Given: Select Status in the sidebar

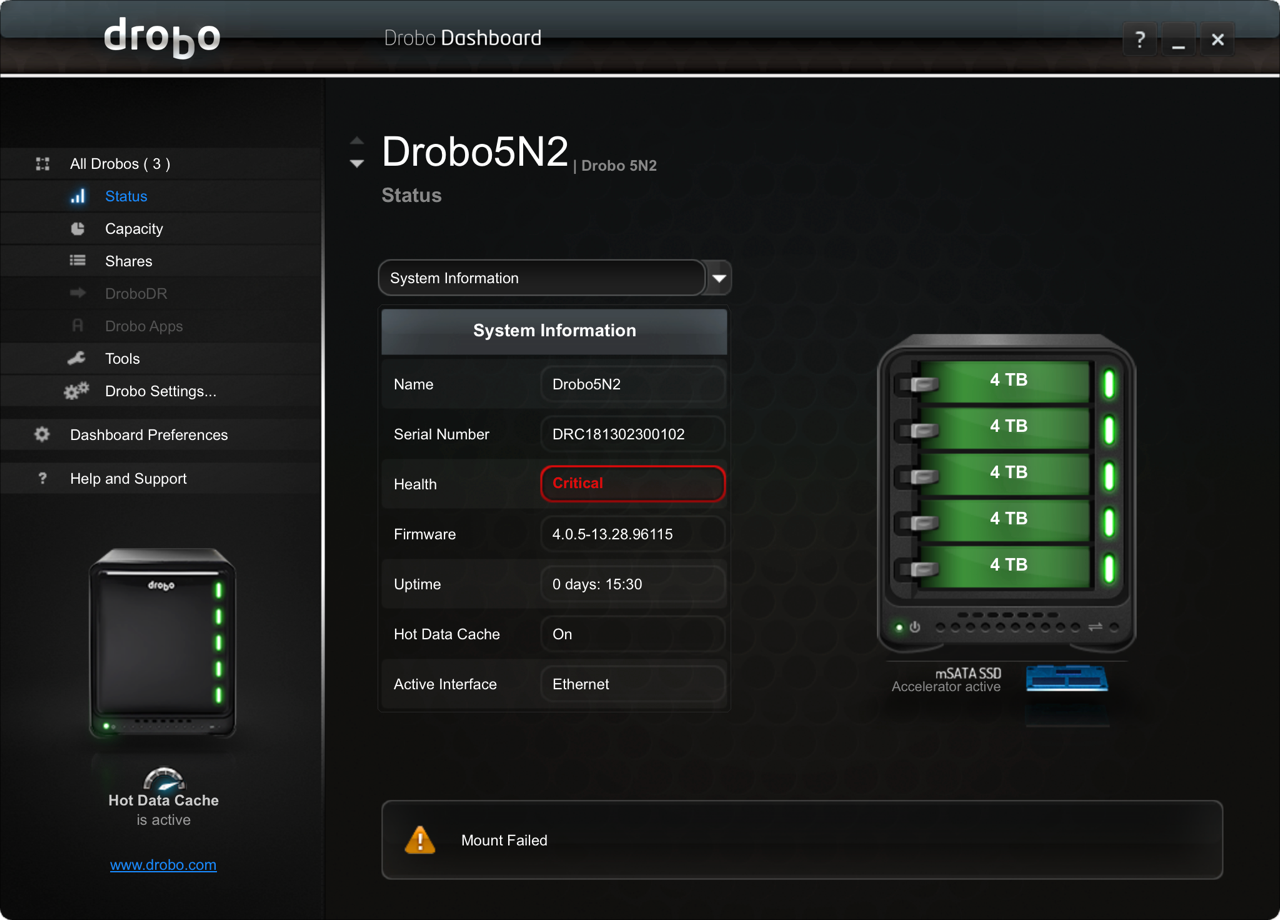Looking at the screenshot, I should click(126, 196).
